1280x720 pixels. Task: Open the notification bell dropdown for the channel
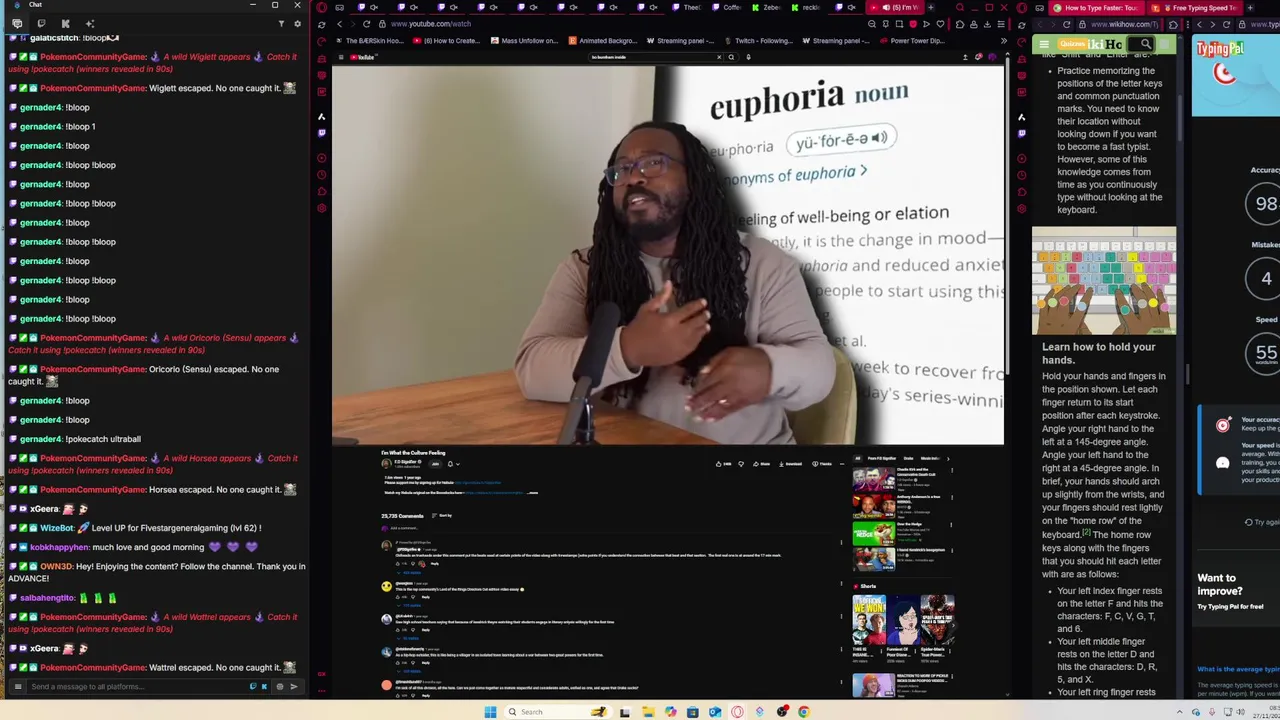[x=453, y=464]
